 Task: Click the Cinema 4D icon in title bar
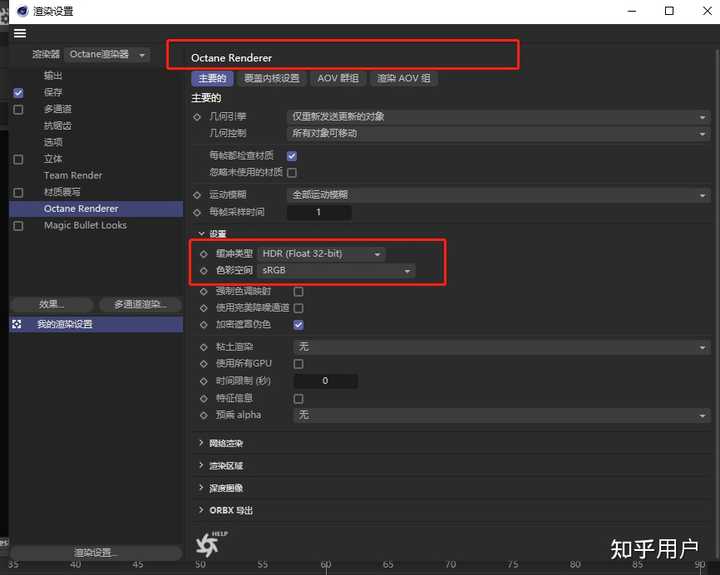coord(22,11)
